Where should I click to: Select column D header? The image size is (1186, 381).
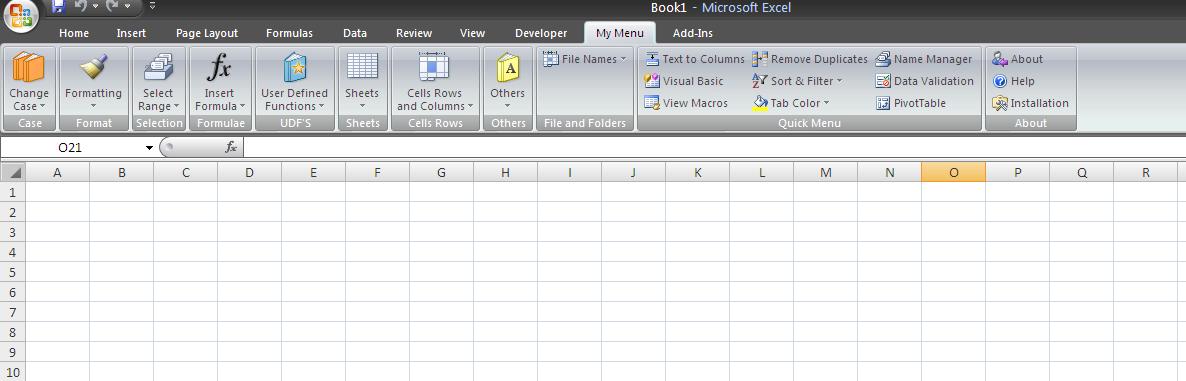point(250,172)
